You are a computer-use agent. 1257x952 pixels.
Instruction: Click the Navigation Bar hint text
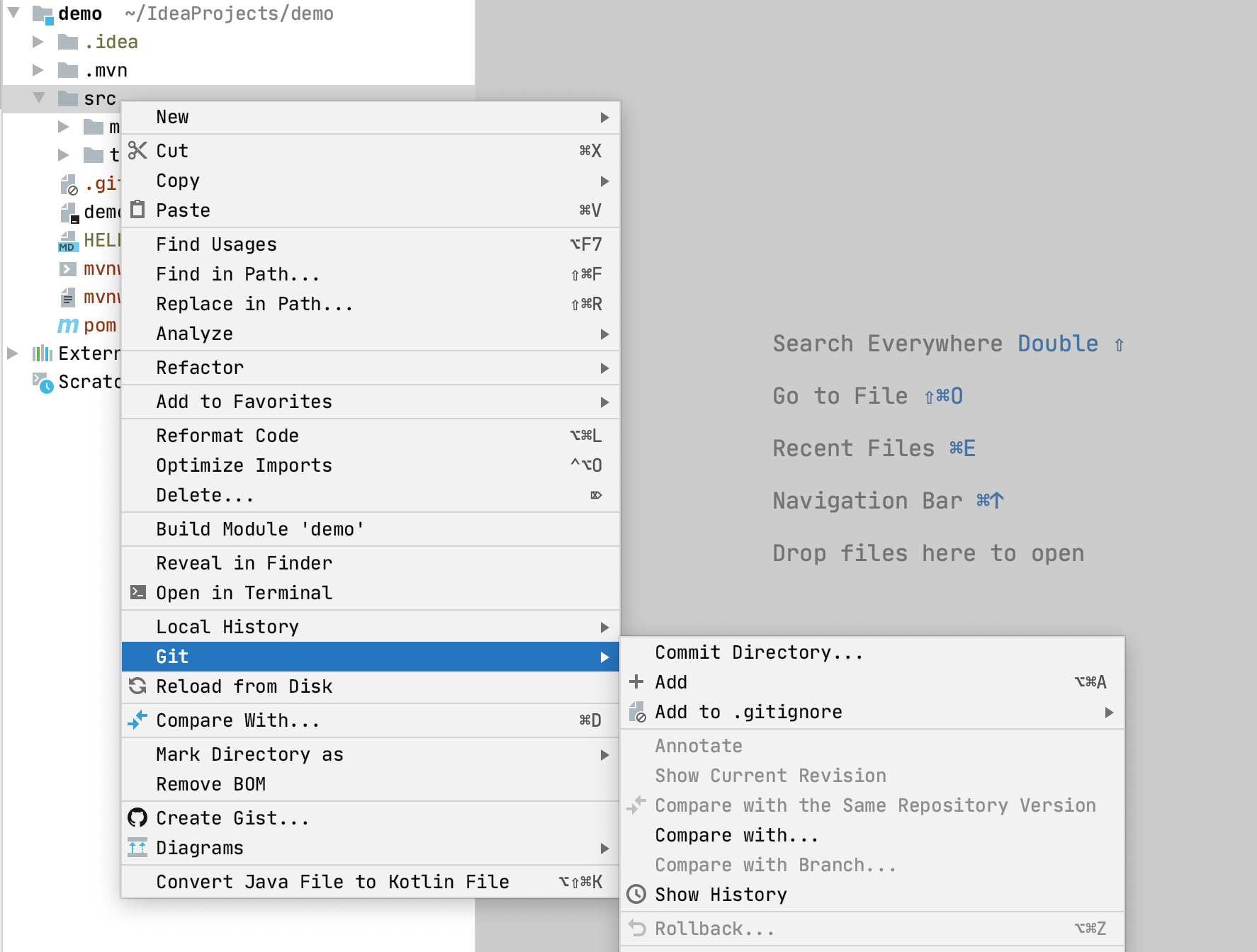click(x=867, y=500)
